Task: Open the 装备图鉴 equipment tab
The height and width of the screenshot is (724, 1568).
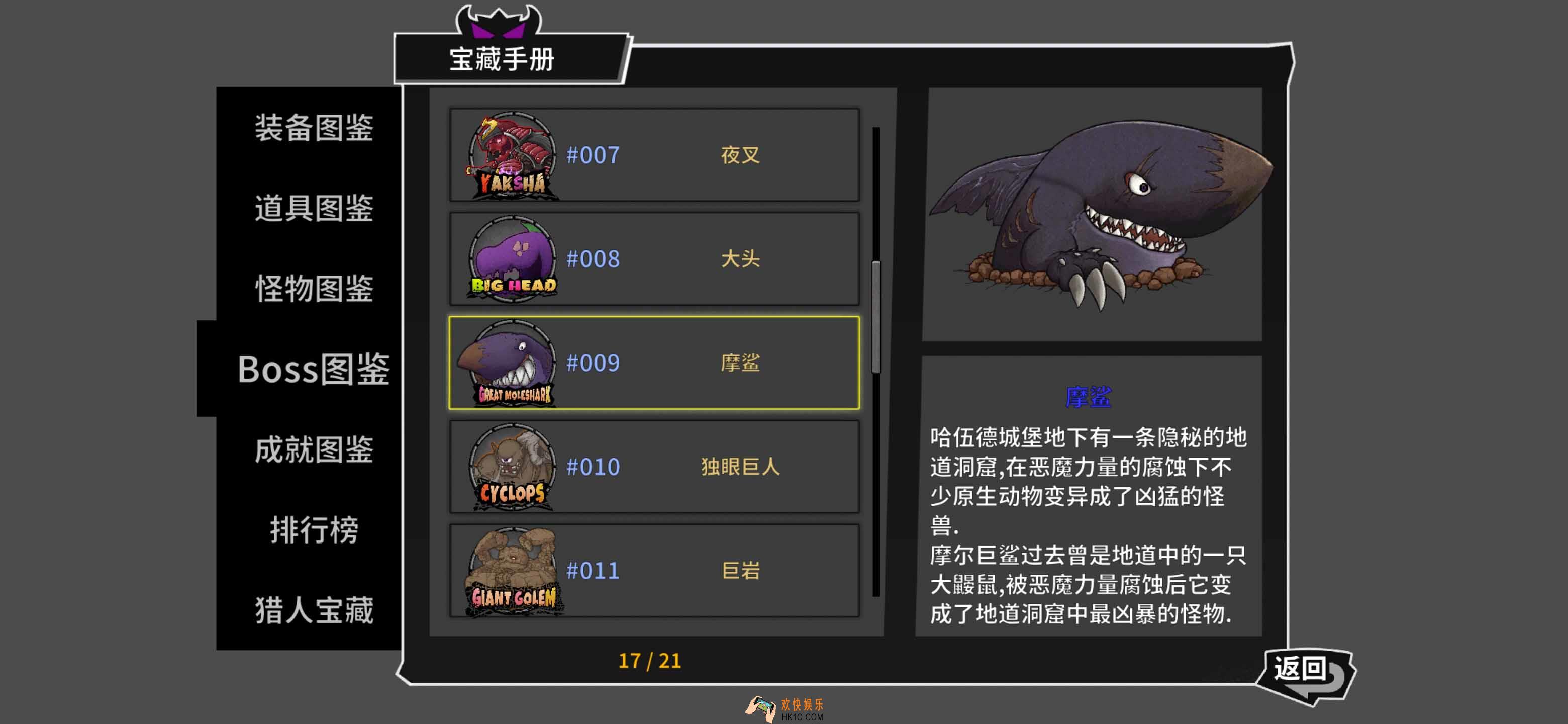Action: coord(314,128)
